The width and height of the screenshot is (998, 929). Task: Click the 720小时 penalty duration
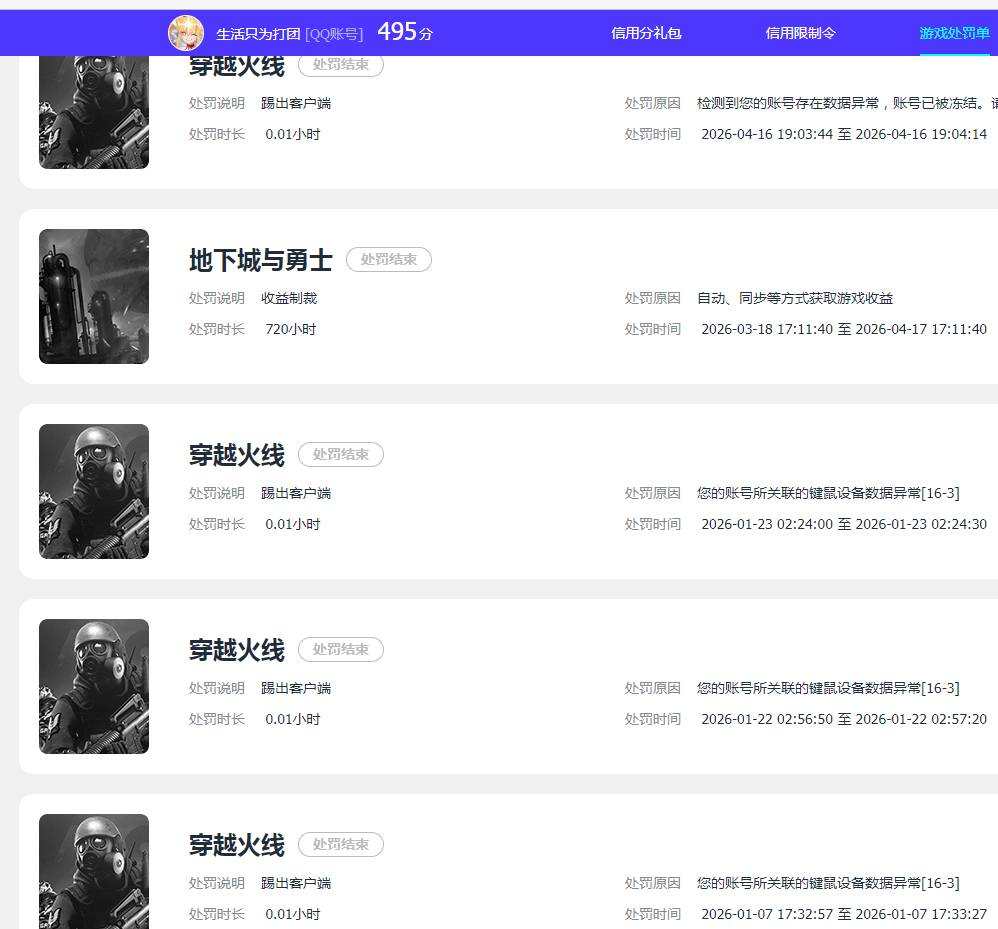click(x=291, y=329)
